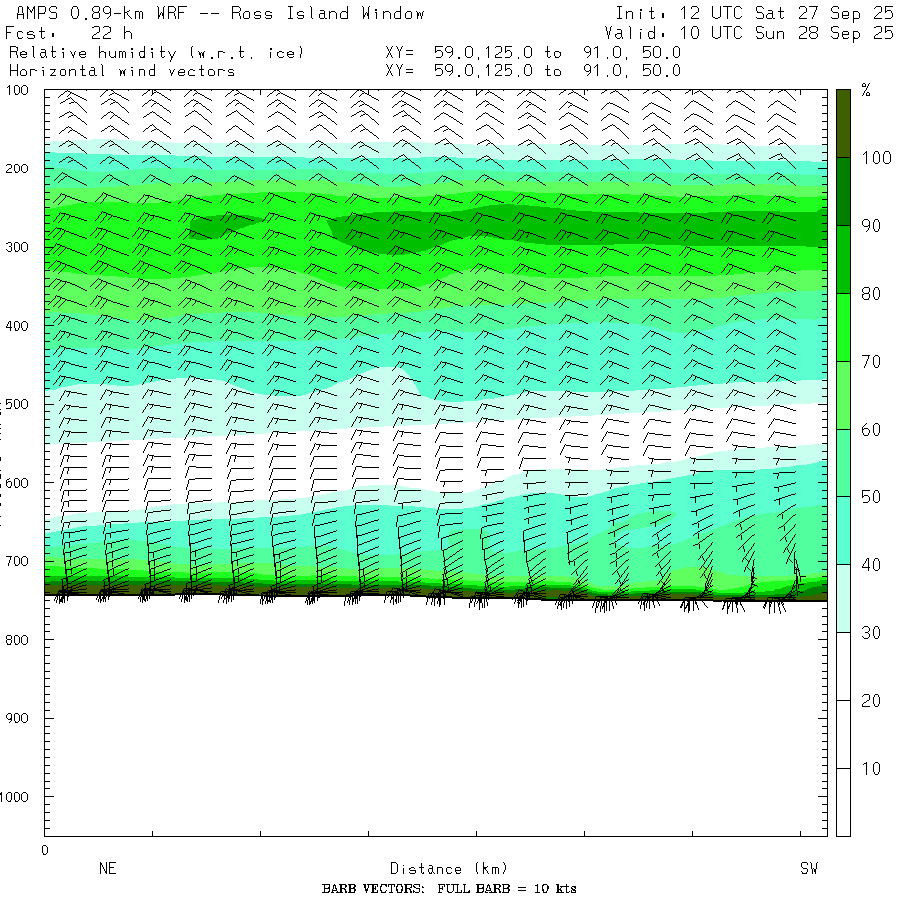Select the colorbar label '80'
Screen dimensions: 900x900
(x=871, y=293)
